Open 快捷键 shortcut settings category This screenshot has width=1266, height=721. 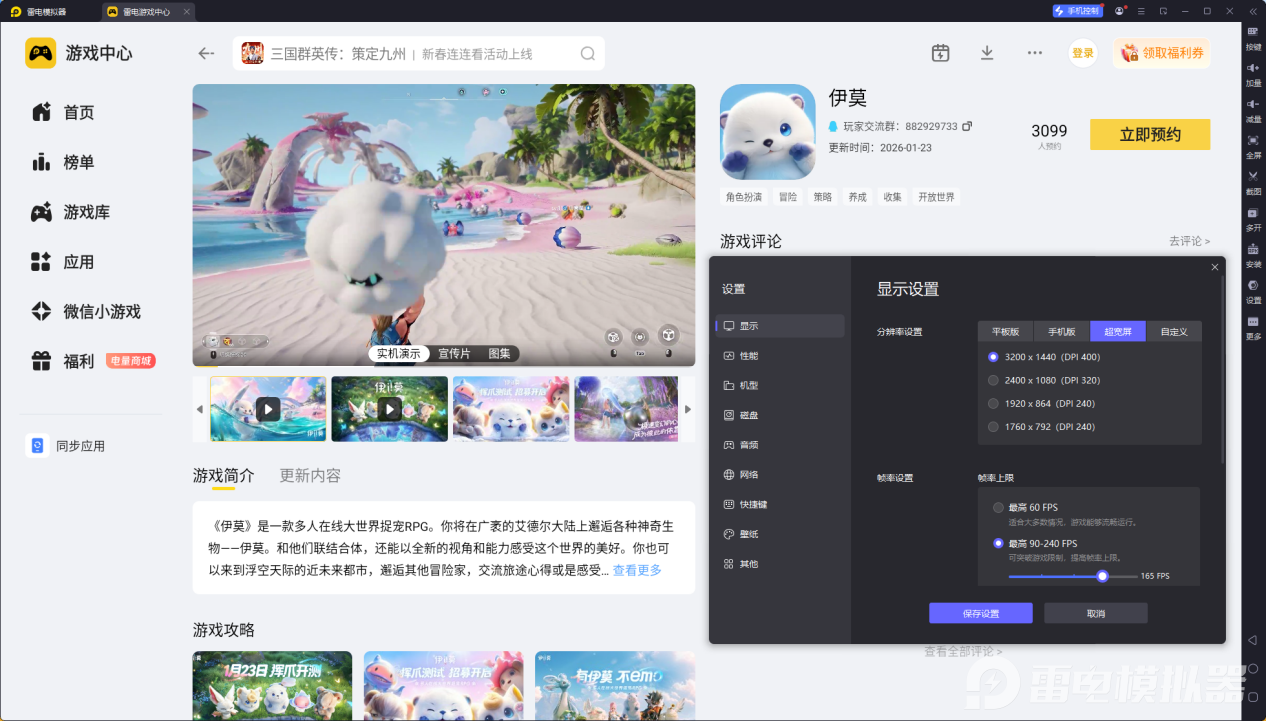780,504
